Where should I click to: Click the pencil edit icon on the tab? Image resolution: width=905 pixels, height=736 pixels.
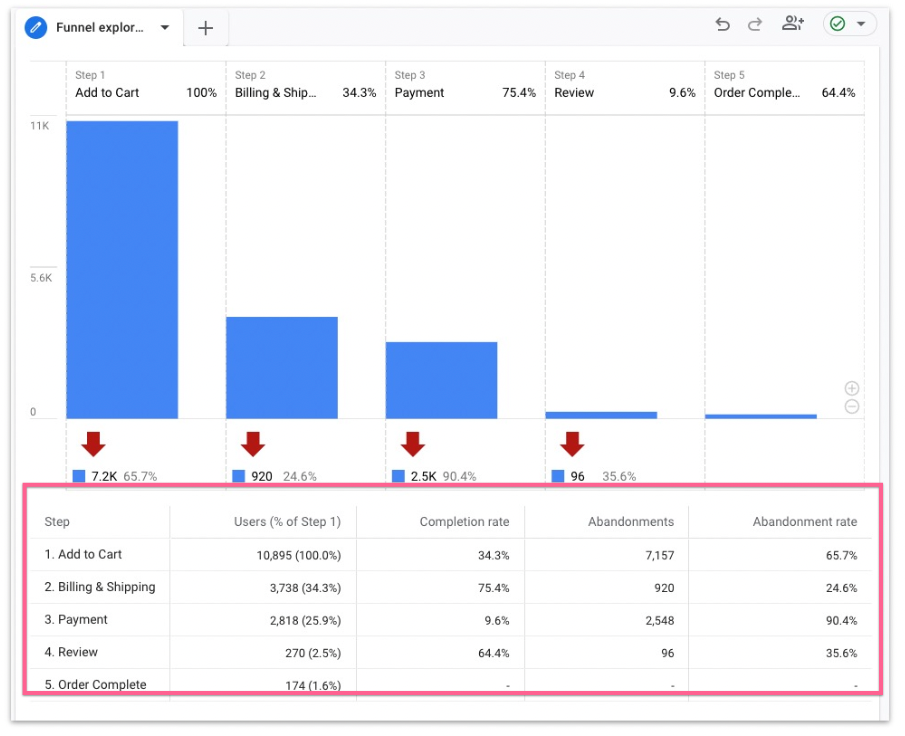[x=36, y=28]
